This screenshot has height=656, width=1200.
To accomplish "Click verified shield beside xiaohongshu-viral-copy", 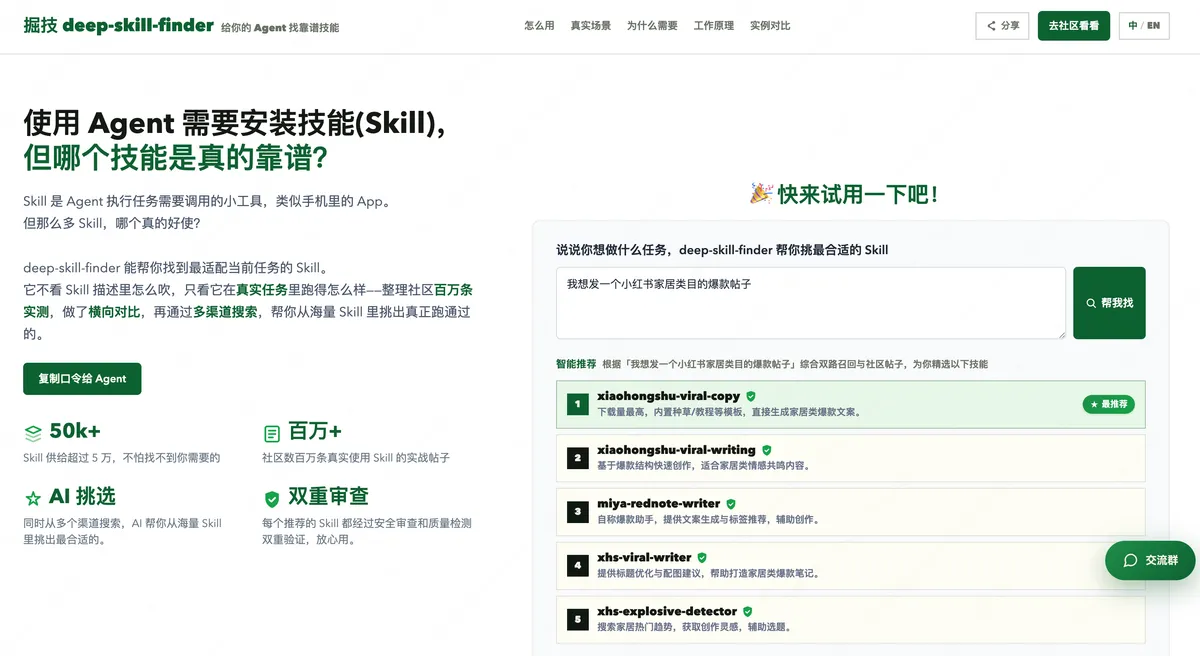I will [x=751, y=397].
